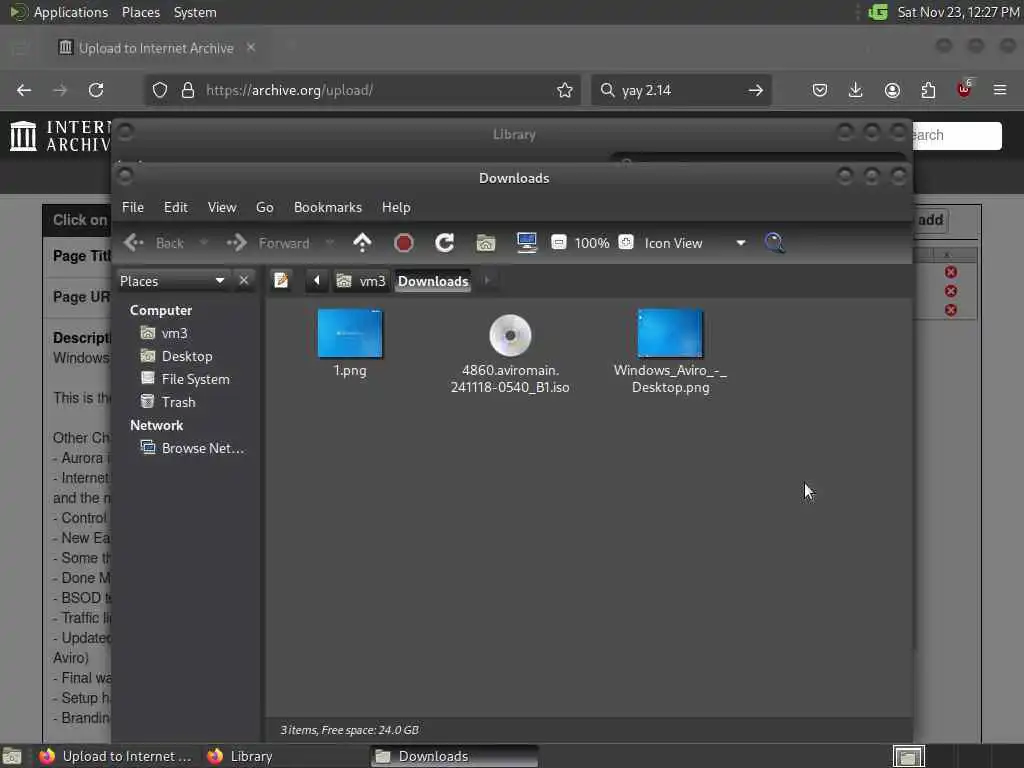Open the File menu
Viewport: 1024px width, 768px height.
tap(133, 207)
